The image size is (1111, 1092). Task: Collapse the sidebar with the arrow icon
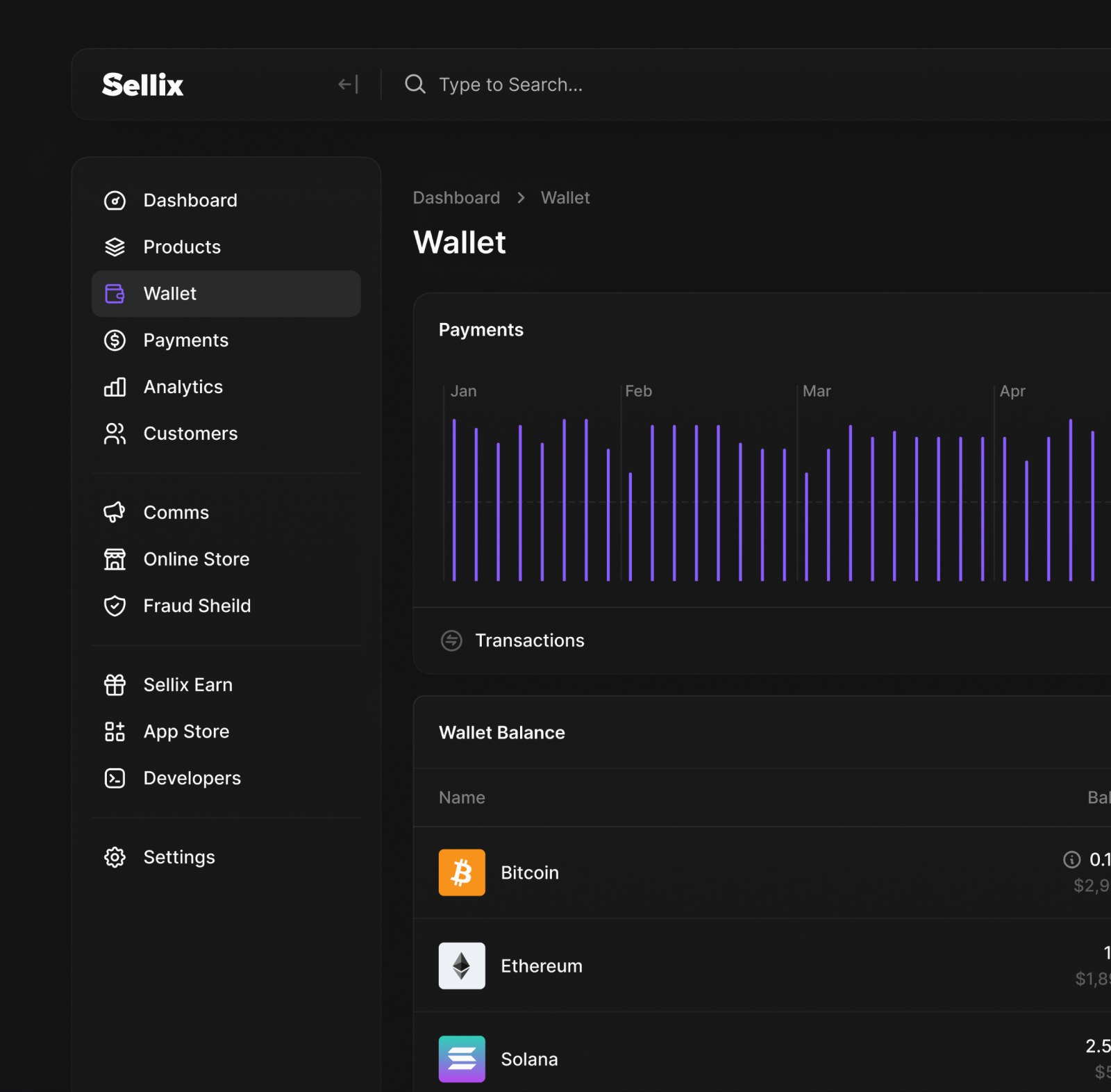pos(348,85)
